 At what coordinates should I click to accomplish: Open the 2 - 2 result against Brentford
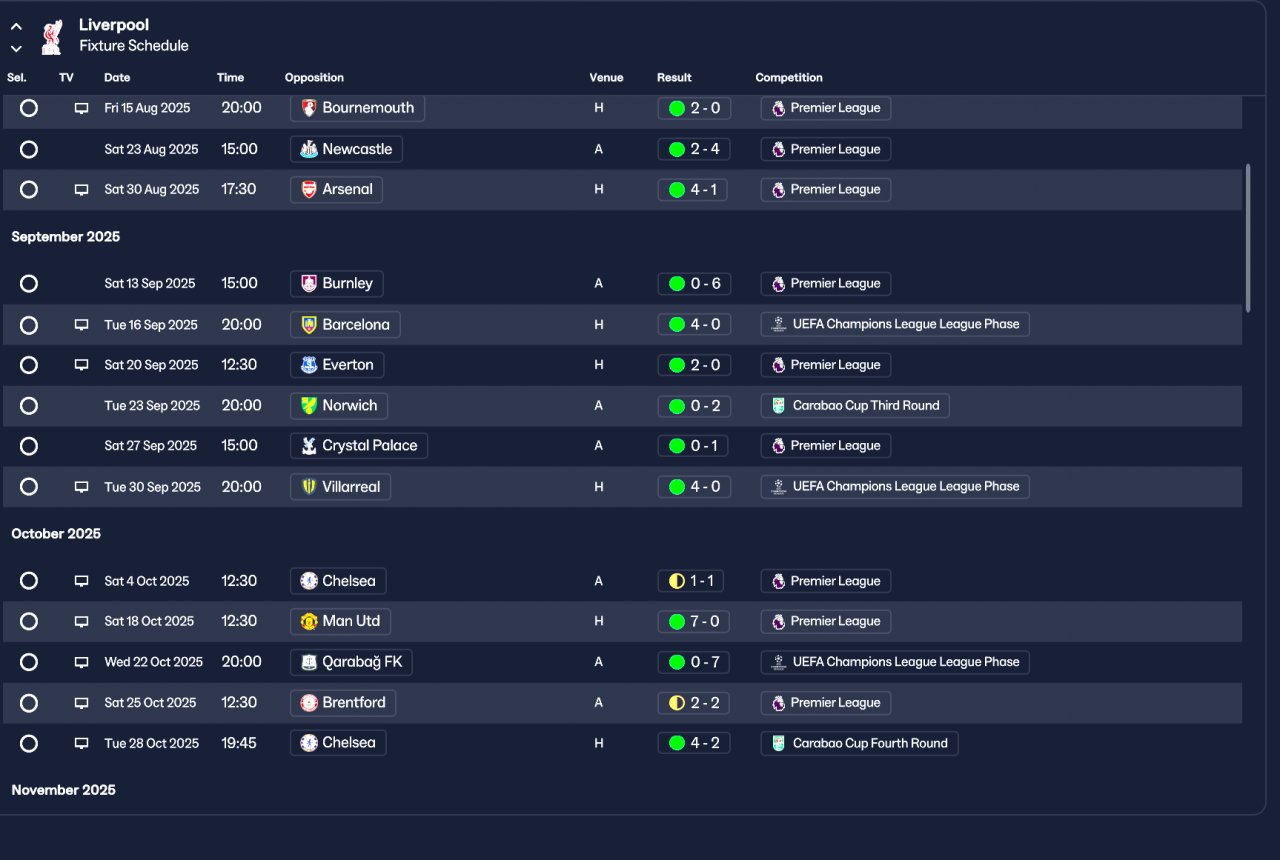[x=694, y=703]
